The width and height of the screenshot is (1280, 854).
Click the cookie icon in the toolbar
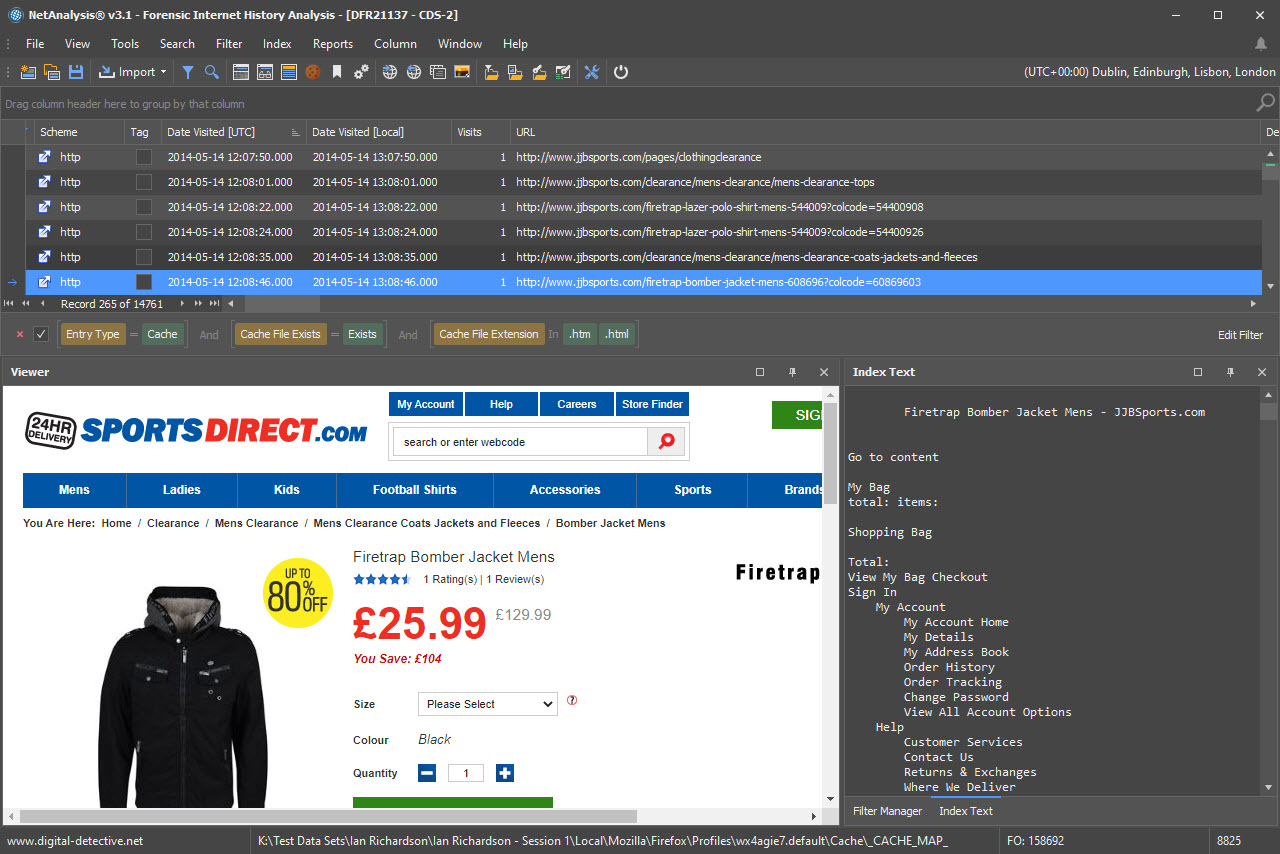pyautogui.click(x=313, y=72)
